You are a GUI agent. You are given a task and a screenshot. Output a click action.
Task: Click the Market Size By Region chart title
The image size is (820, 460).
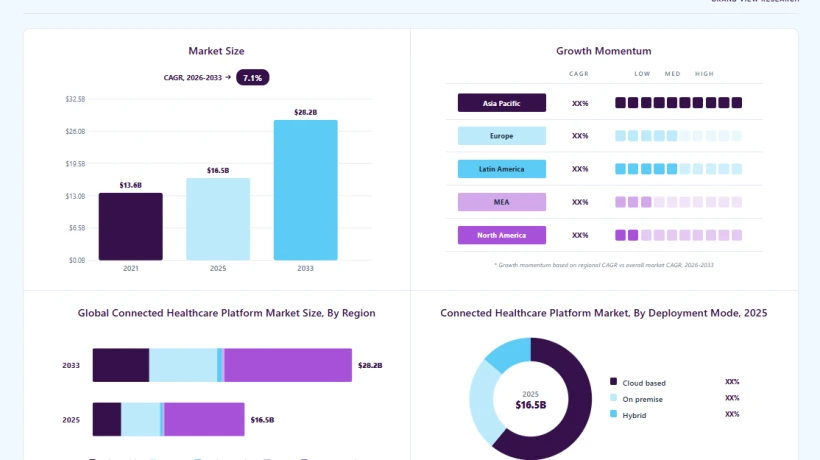226,313
